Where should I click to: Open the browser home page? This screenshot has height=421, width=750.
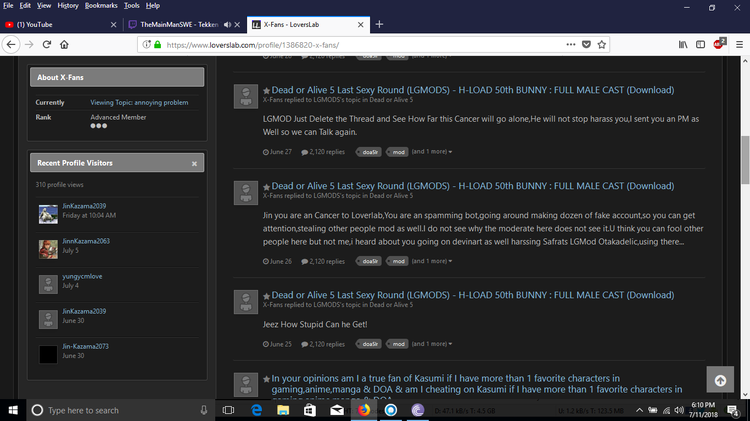click(x=64, y=44)
